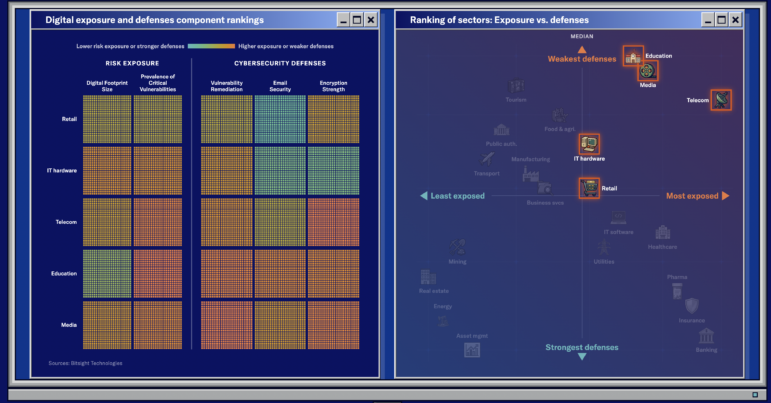The height and width of the screenshot is (403, 771).
Task: Click the Strongest defenses down arrow
Action: pos(582,356)
